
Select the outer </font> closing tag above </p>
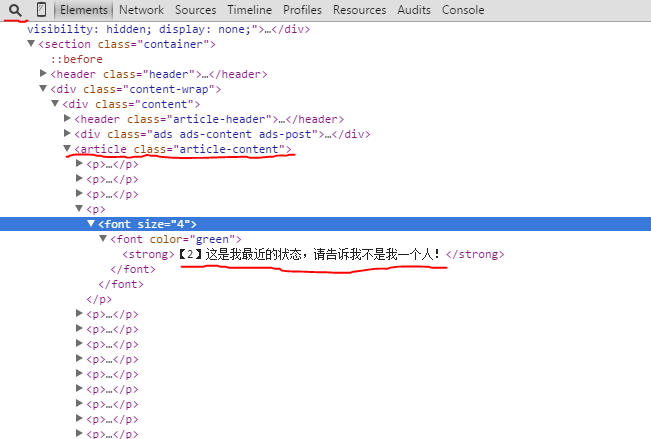click(x=121, y=284)
